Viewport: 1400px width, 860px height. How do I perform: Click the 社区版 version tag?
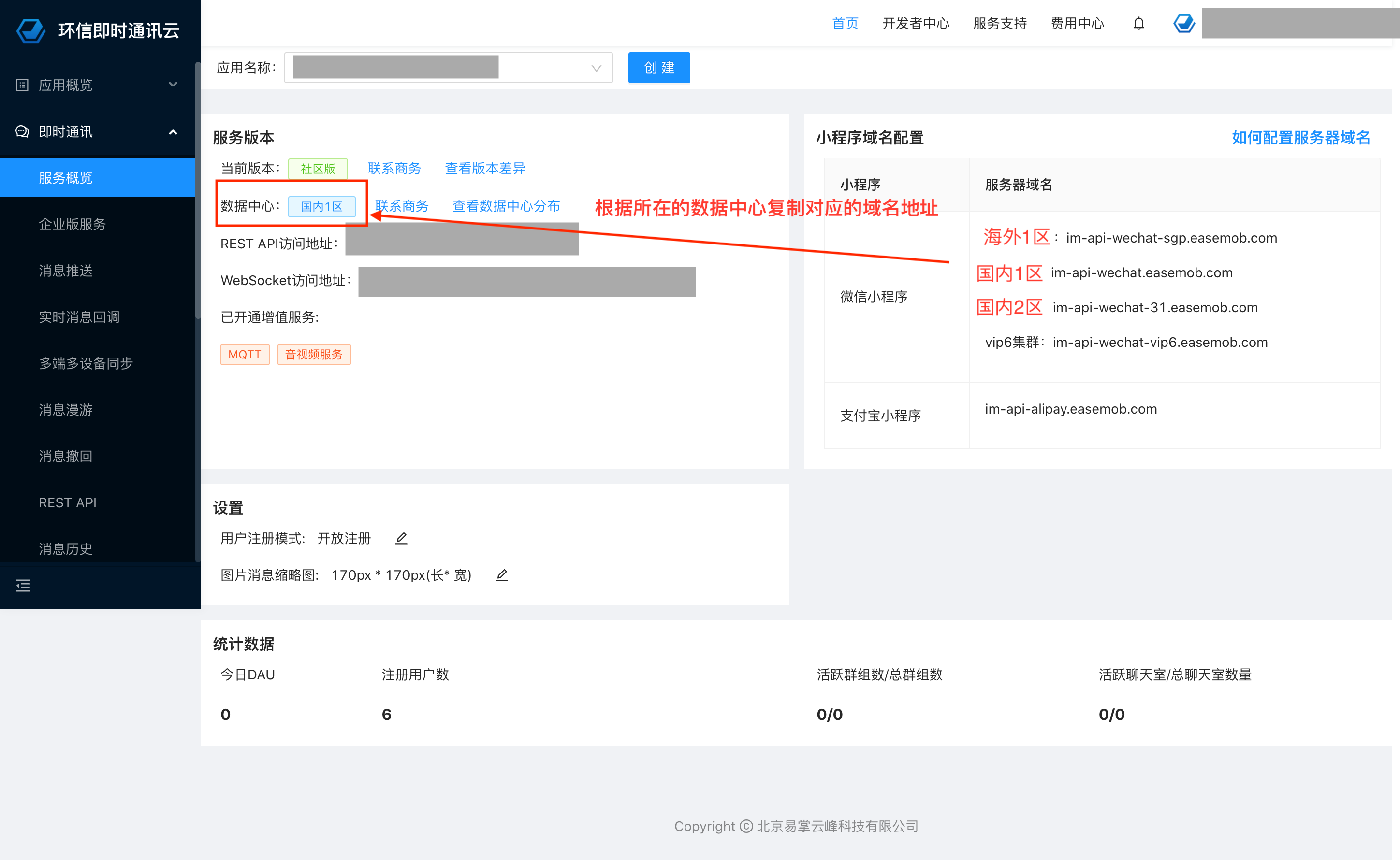click(x=318, y=169)
